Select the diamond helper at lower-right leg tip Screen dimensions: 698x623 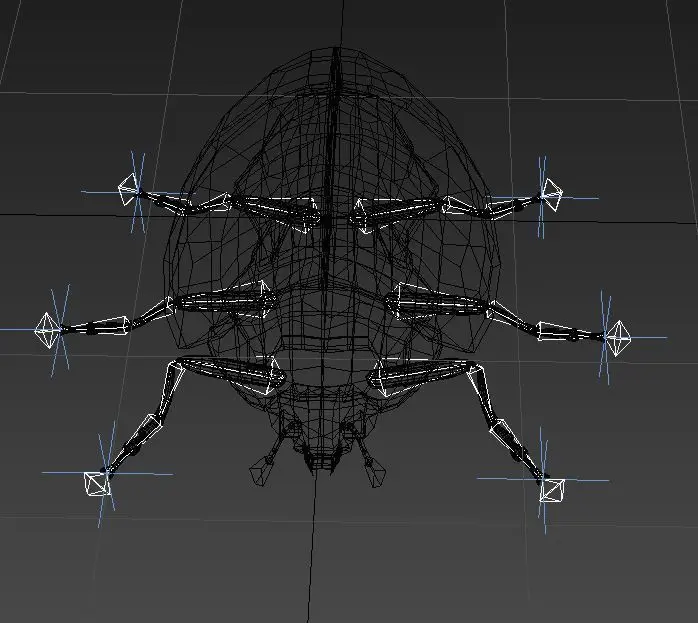(552, 490)
